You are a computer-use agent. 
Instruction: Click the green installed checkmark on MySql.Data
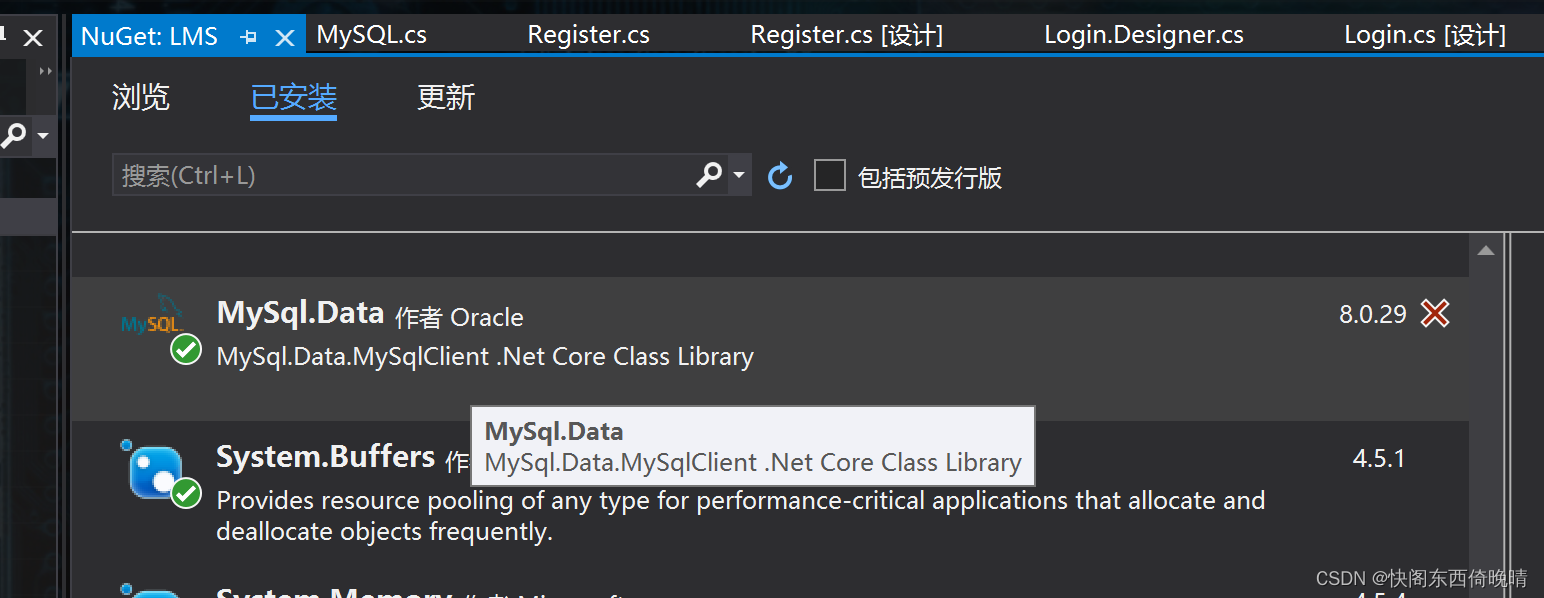pyautogui.click(x=186, y=350)
